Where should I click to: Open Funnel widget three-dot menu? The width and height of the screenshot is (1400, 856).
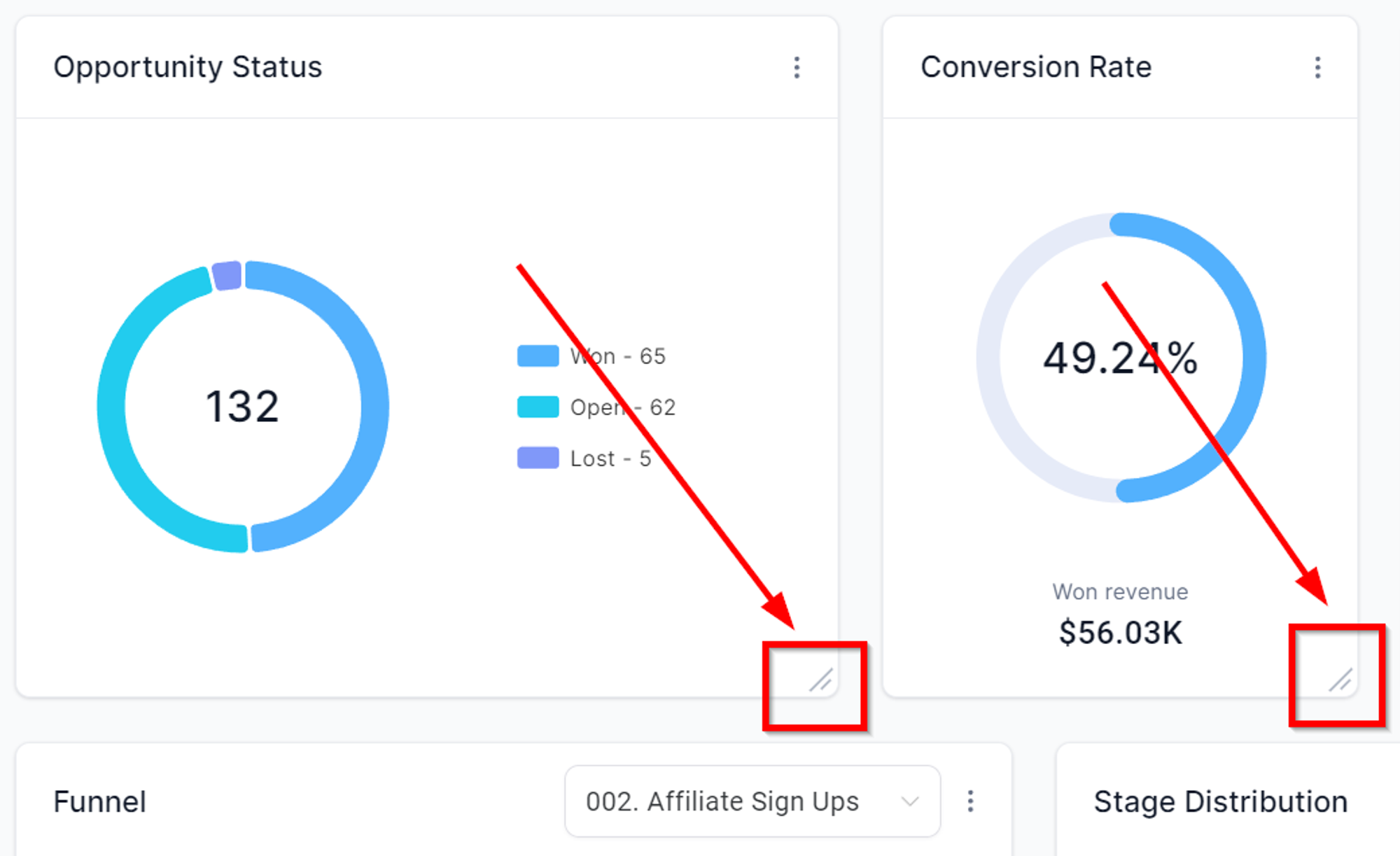coord(970,801)
